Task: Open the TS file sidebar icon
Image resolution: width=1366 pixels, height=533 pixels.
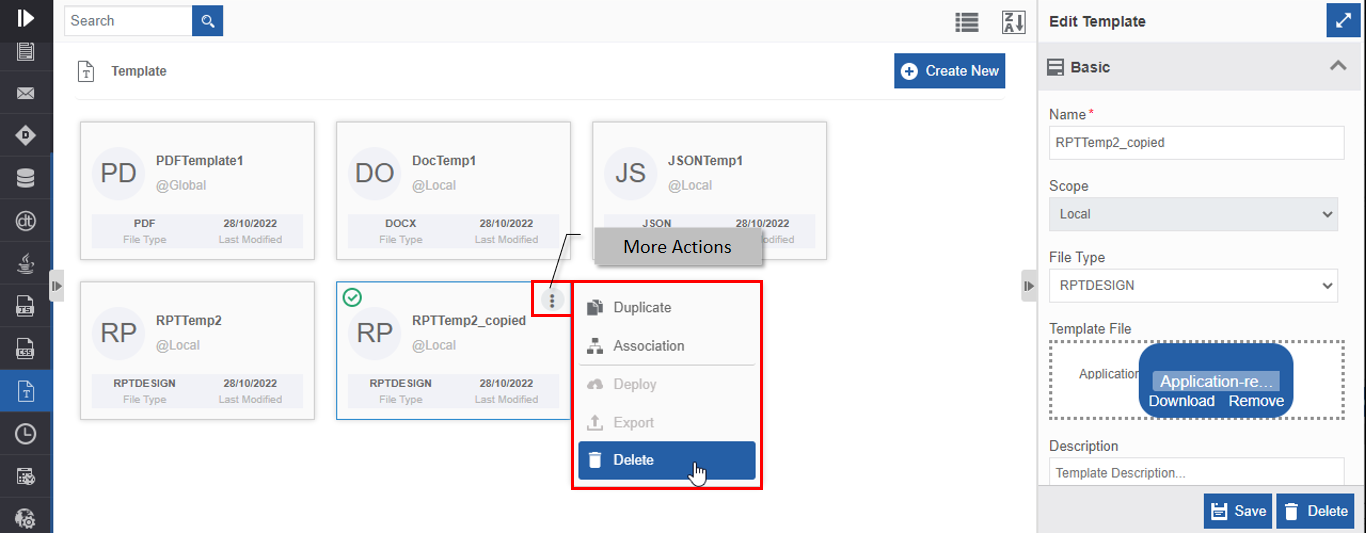Action: tap(26, 306)
